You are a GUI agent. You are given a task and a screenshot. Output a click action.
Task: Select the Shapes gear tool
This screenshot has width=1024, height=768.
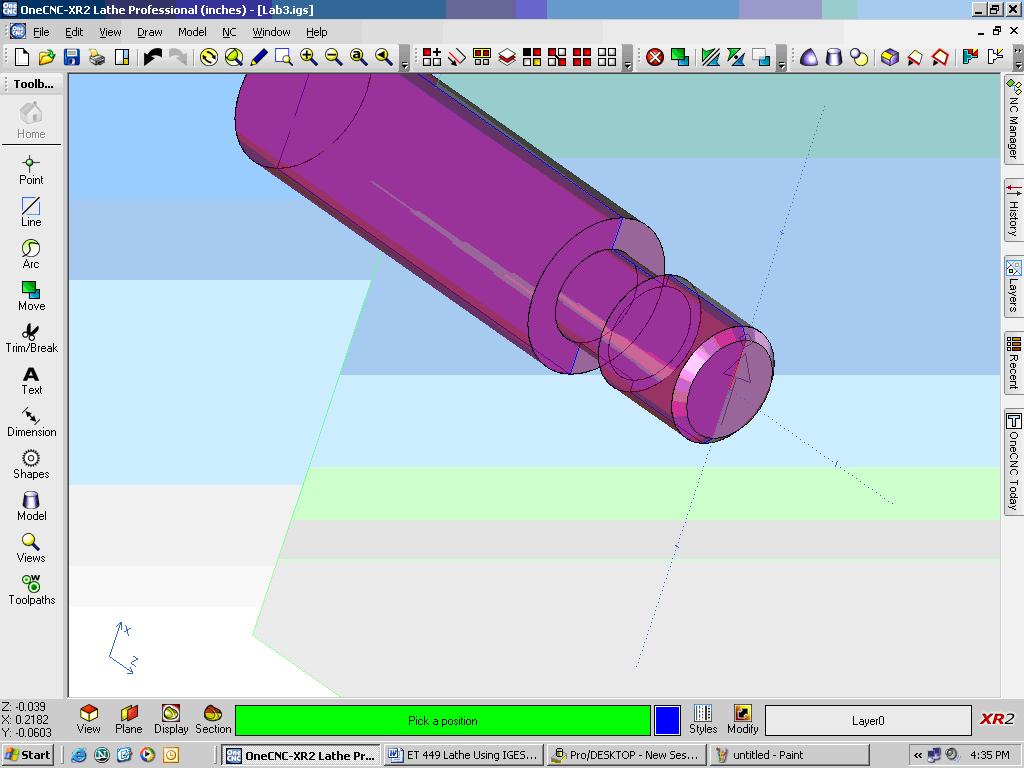(x=31, y=463)
